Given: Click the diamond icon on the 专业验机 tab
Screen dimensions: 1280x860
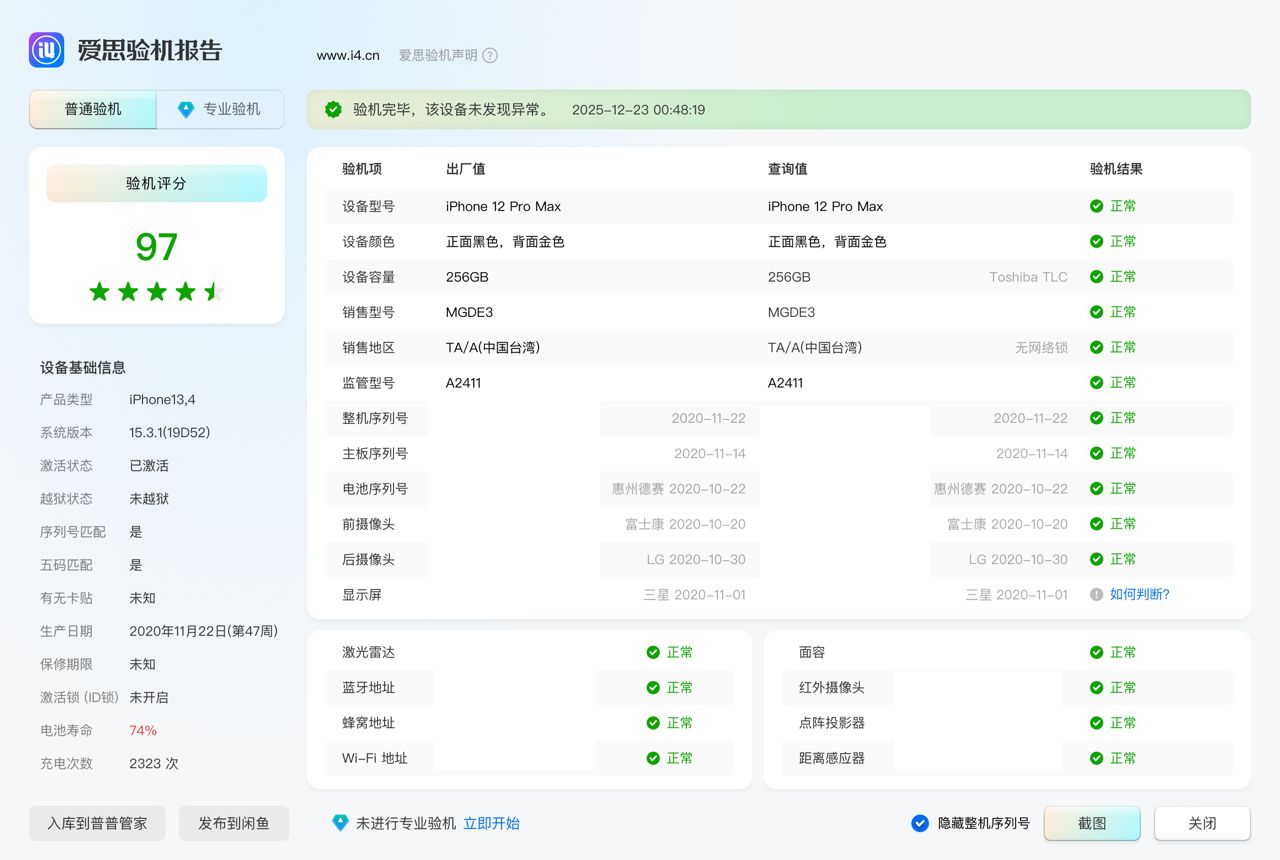Looking at the screenshot, I should (x=186, y=110).
